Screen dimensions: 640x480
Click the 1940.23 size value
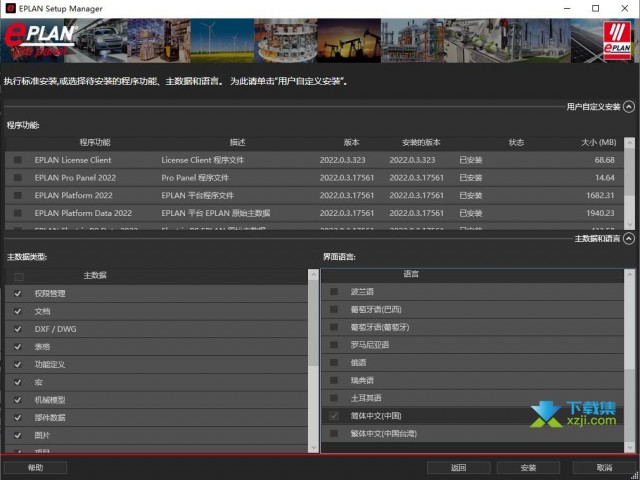600,213
